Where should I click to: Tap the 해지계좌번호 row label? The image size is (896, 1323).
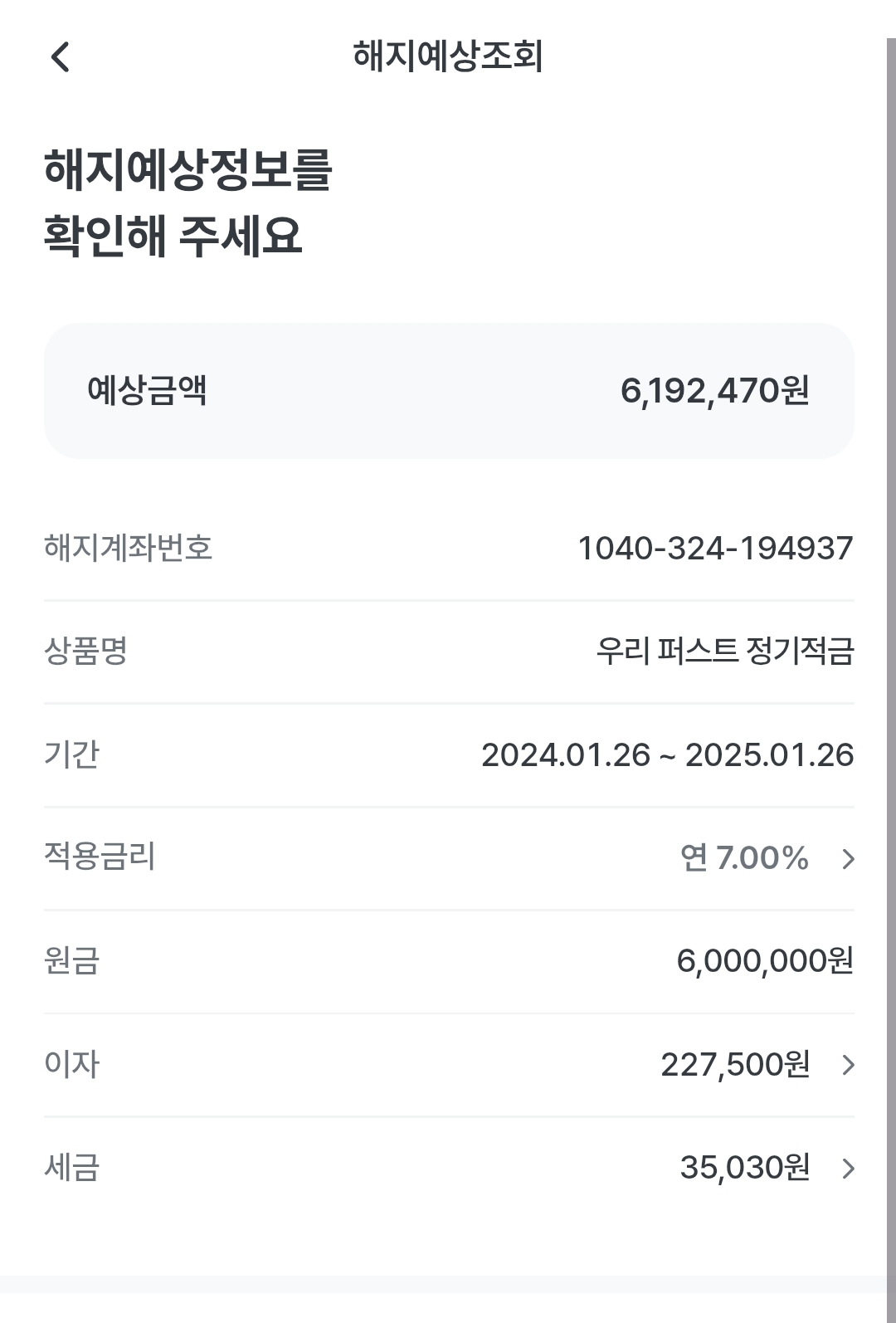(129, 548)
